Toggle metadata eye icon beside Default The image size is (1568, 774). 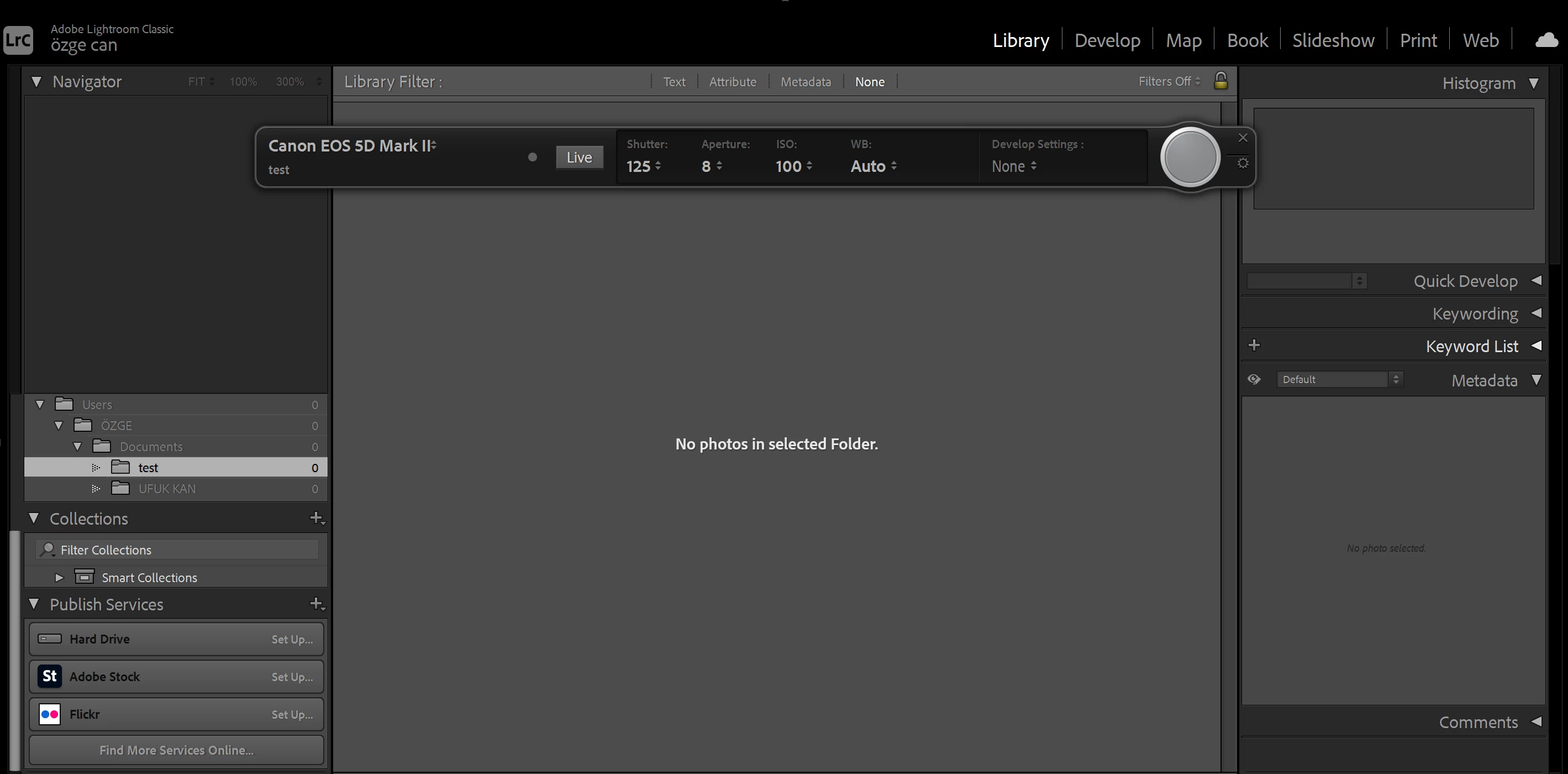1254,379
